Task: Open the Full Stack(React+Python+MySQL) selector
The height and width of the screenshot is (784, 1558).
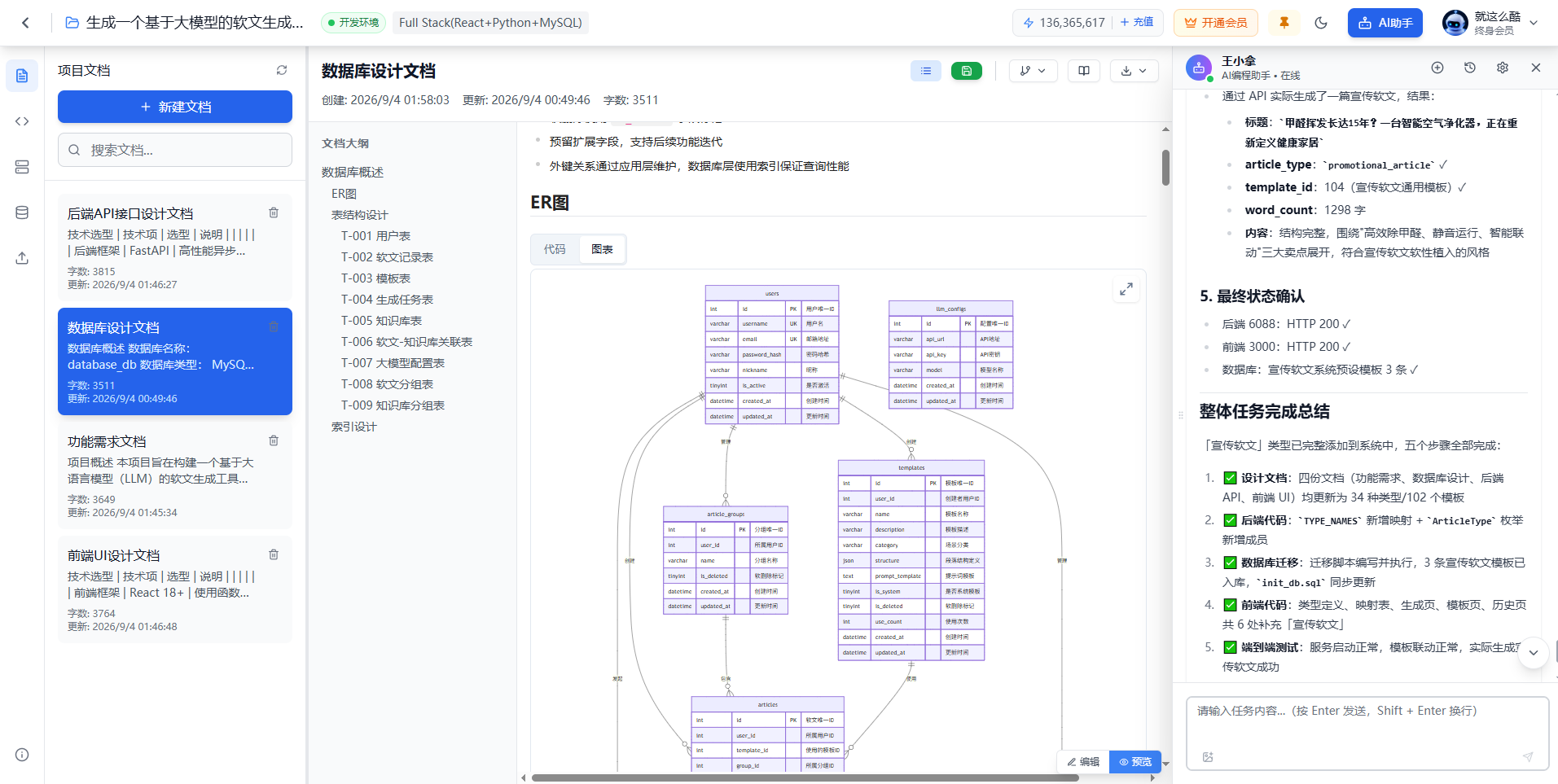Action: [x=490, y=23]
